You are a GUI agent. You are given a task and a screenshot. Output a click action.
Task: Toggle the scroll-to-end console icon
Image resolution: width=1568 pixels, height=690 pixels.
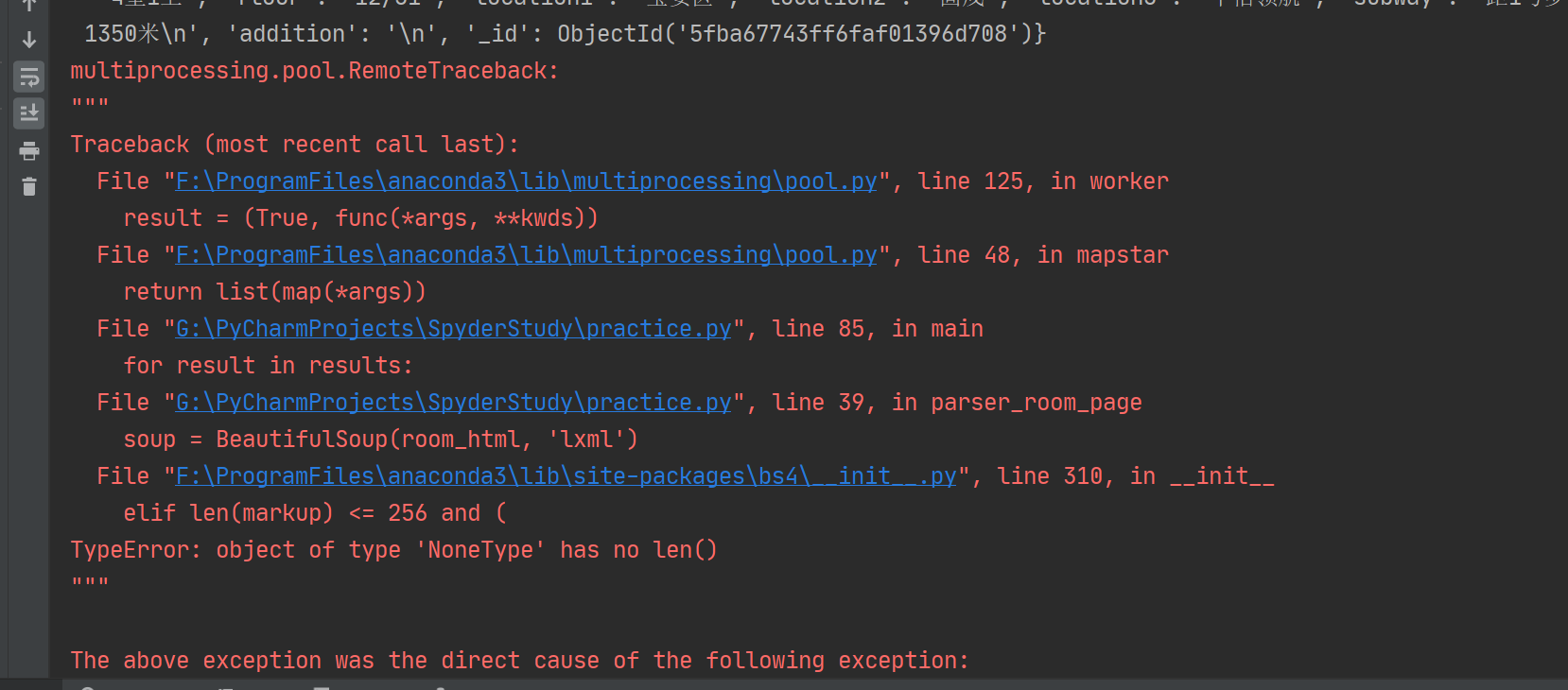coord(29,113)
